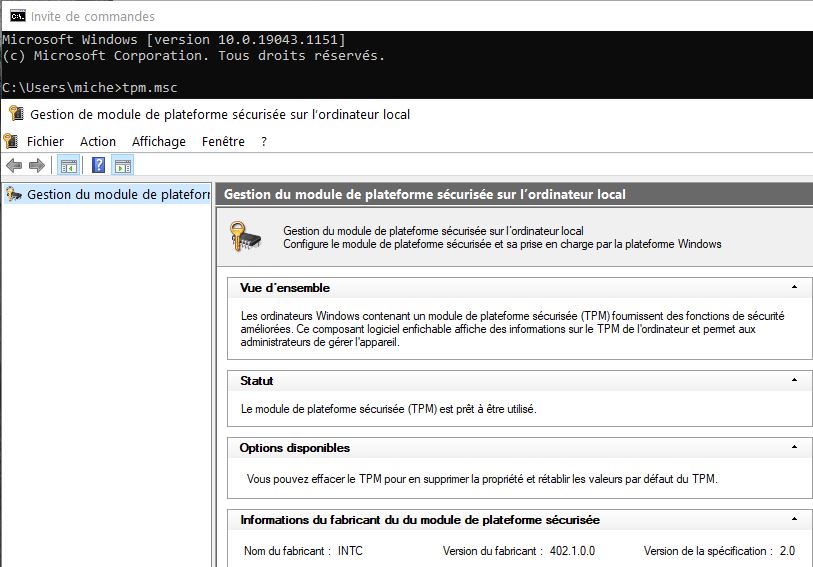Open the Fichier menu
The width and height of the screenshot is (813, 567).
[x=45, y=141]
